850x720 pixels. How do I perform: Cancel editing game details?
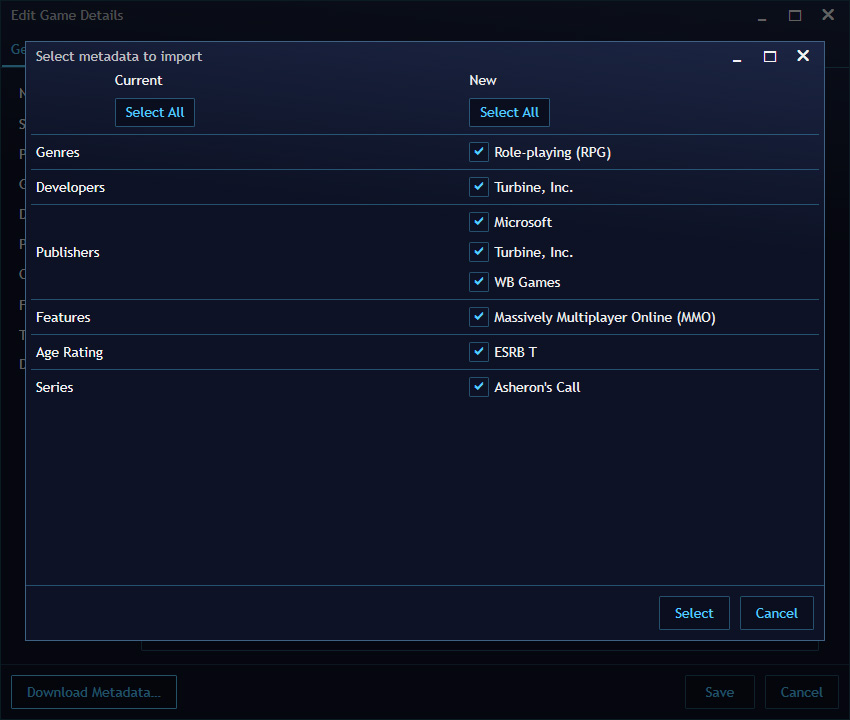tap(802, 692)
